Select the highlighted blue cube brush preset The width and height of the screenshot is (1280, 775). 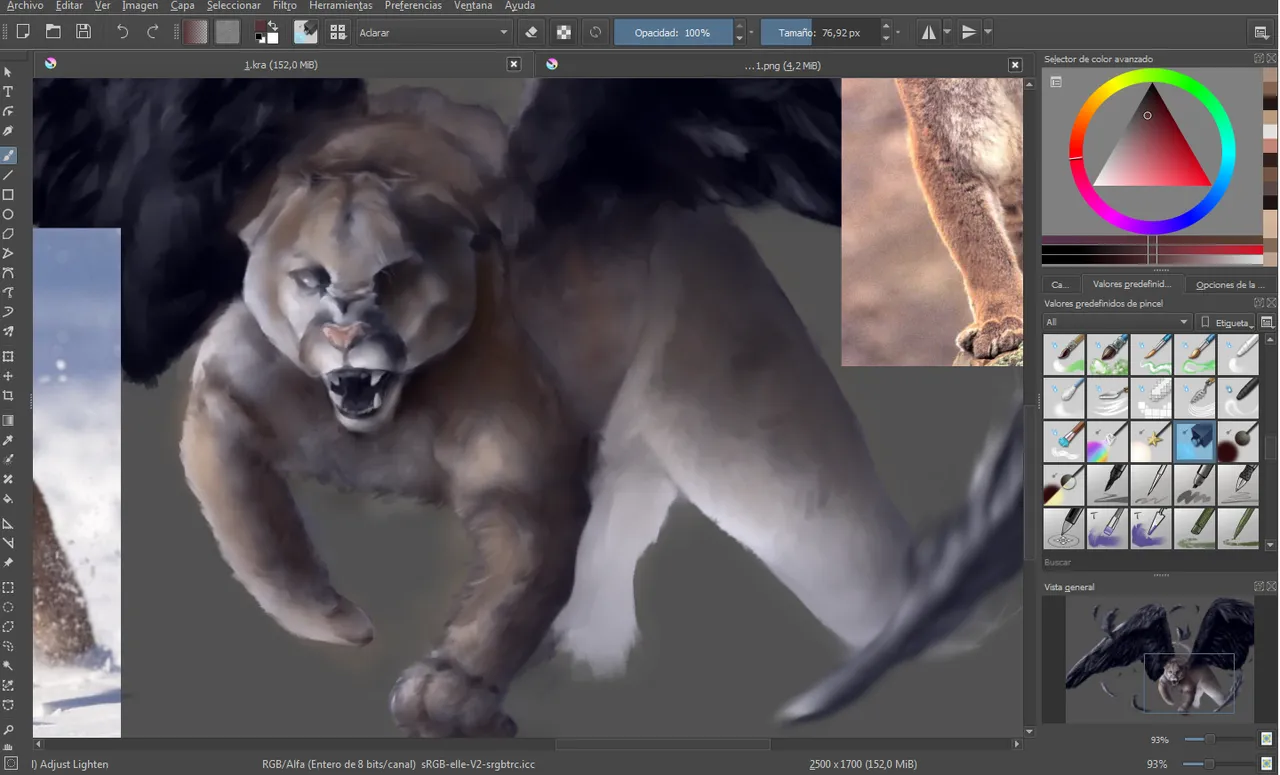pyautogui.click(x=1194, y=441)
